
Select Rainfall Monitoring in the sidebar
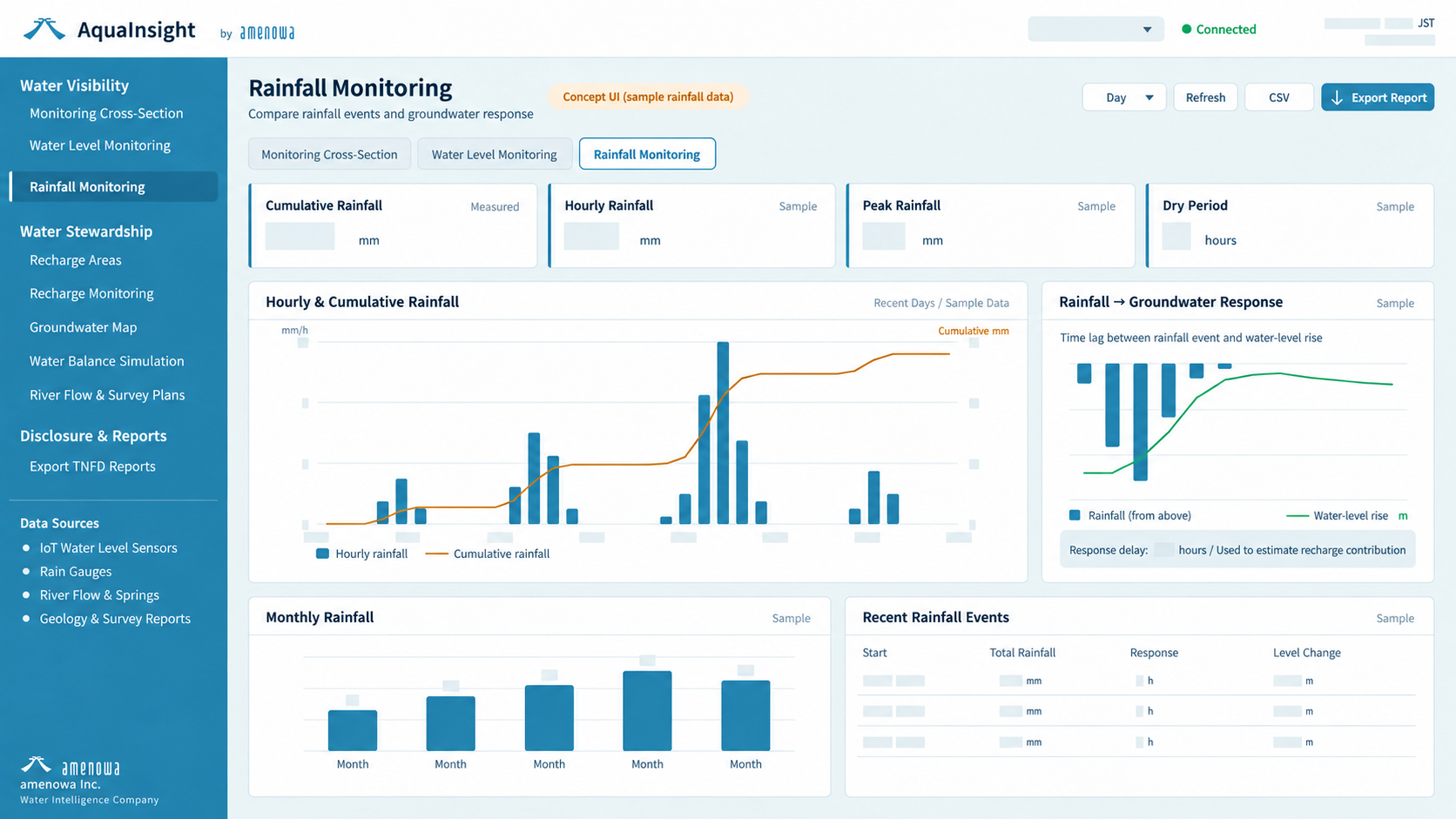tap(113, 187)
